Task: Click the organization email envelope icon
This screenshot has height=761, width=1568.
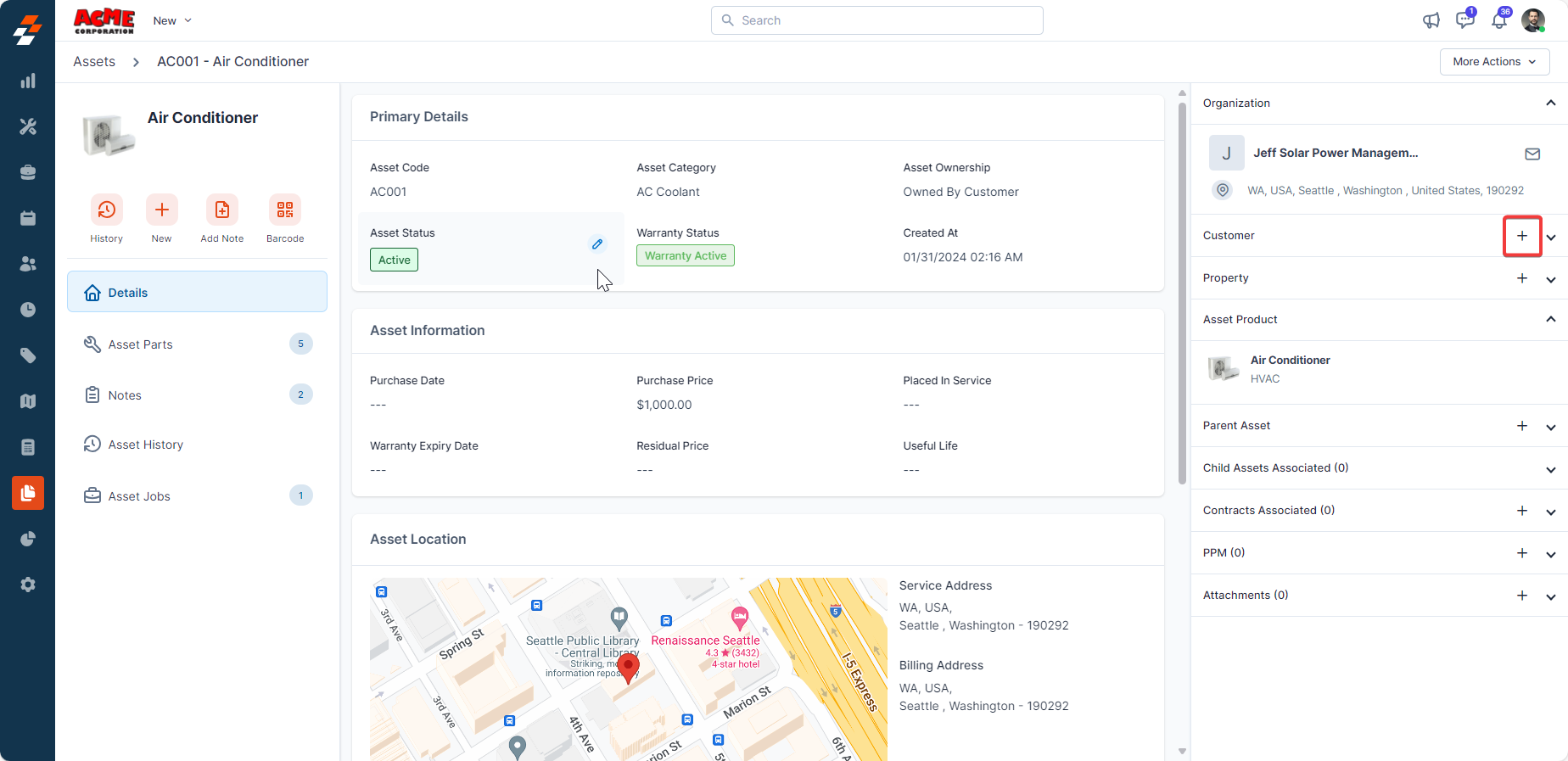Action: [x=1532, y=154]
